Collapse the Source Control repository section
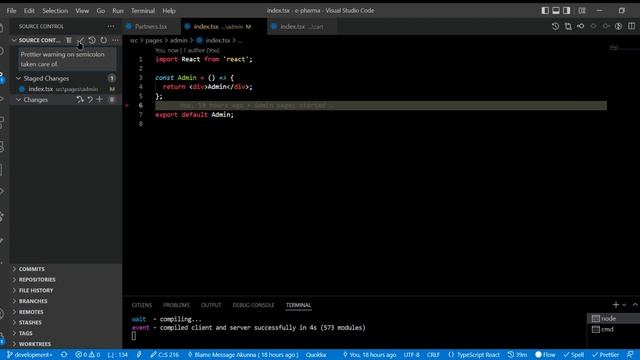 14,40
